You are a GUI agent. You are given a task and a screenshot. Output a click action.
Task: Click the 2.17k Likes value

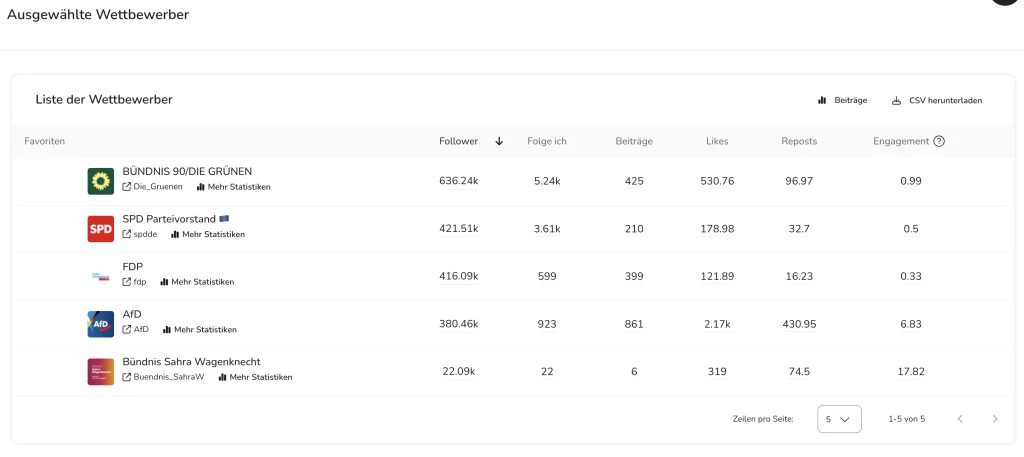(x=717, y=324)
